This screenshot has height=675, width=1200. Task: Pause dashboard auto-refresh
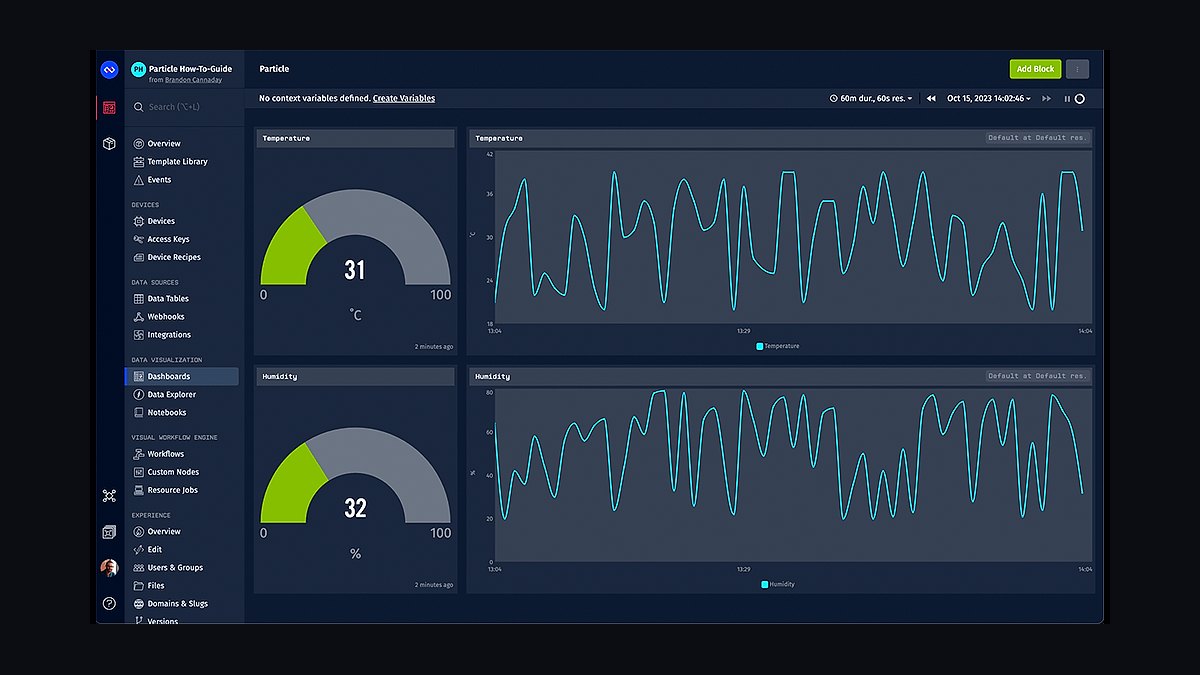click(1067, 99)
